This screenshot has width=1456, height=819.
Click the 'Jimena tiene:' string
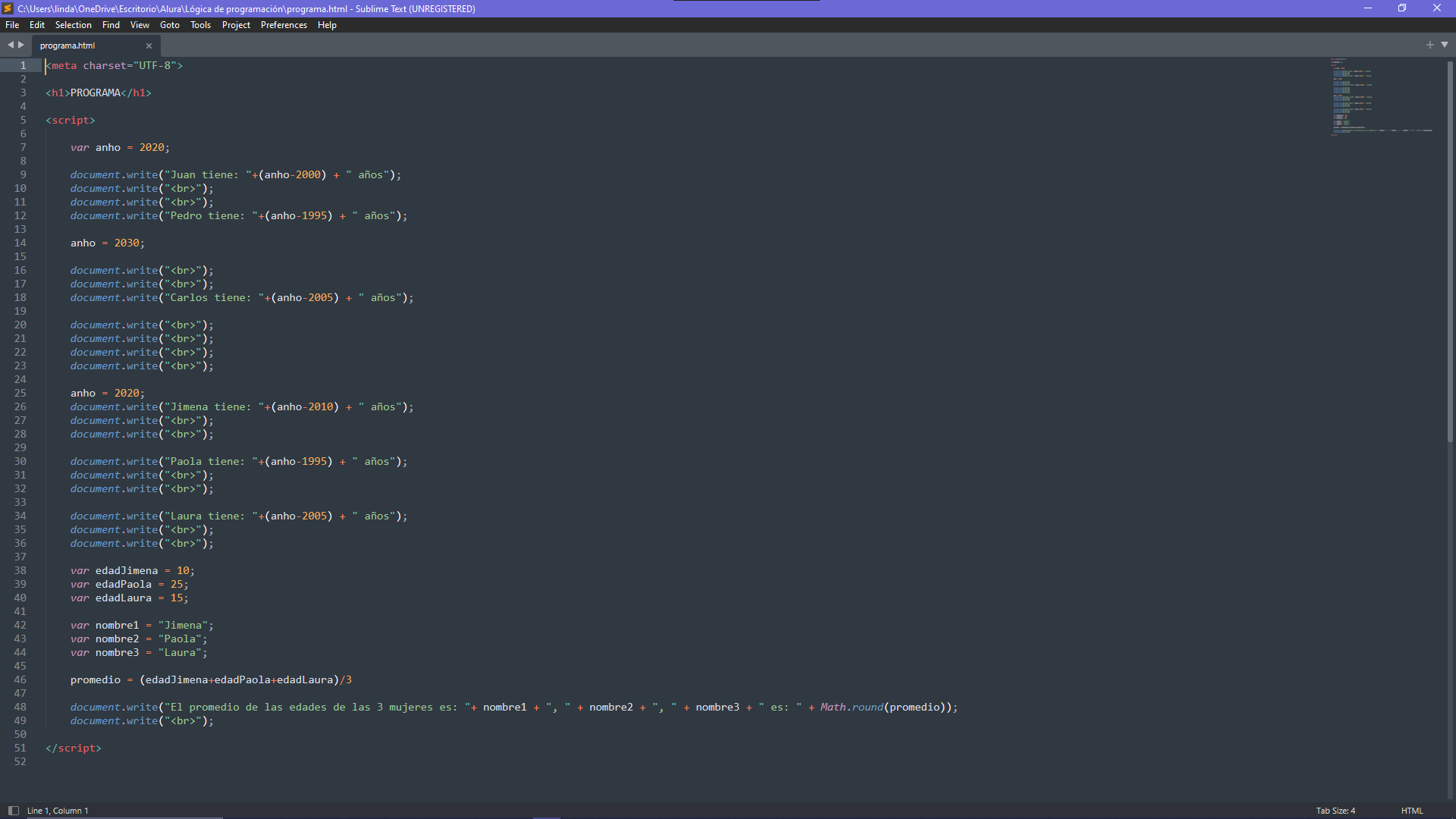click(x=214, y=406)
